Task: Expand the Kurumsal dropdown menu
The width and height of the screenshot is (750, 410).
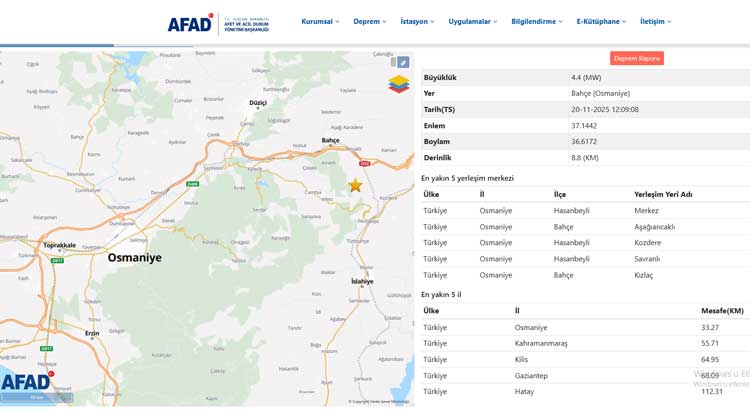Action: [x=320, y=21]
